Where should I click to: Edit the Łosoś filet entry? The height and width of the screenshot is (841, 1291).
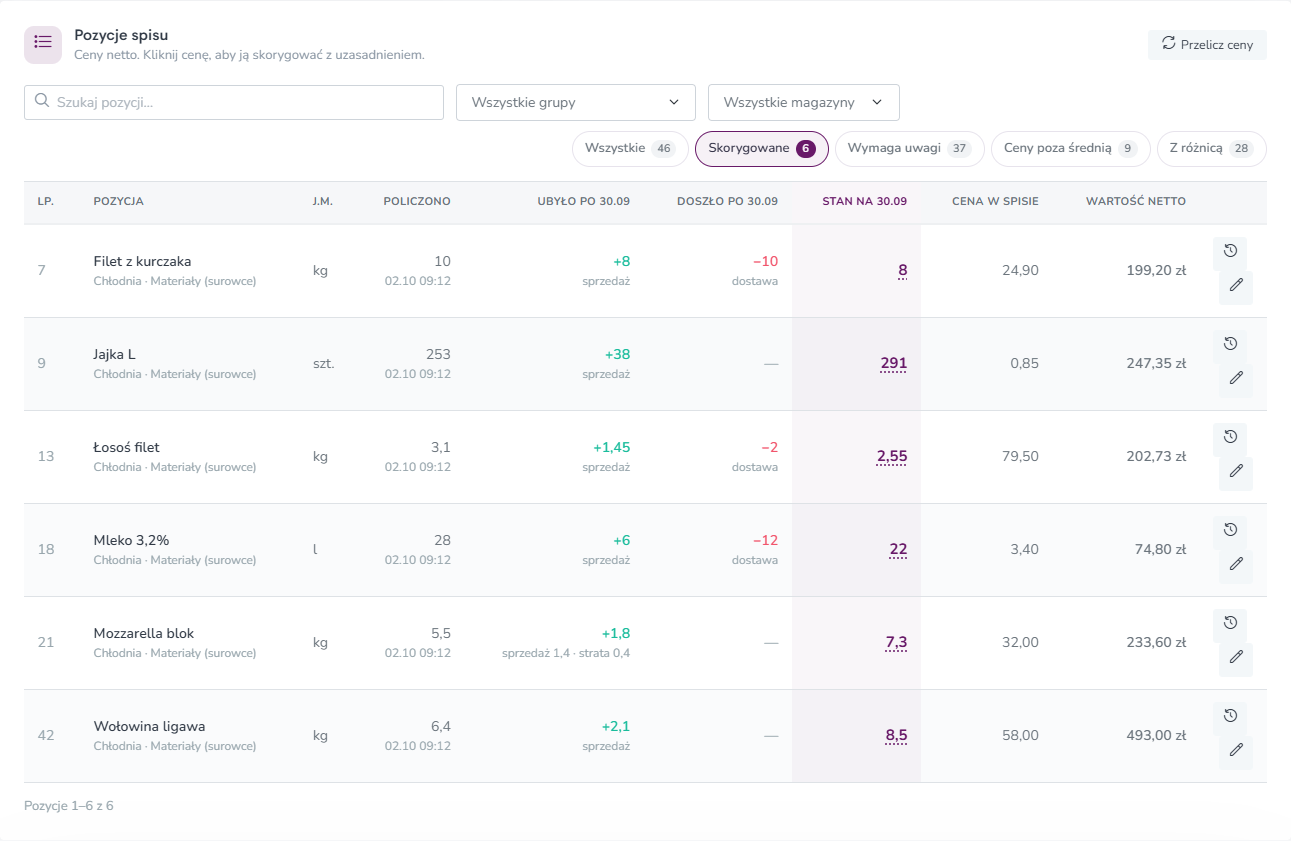coord(1236,471)
